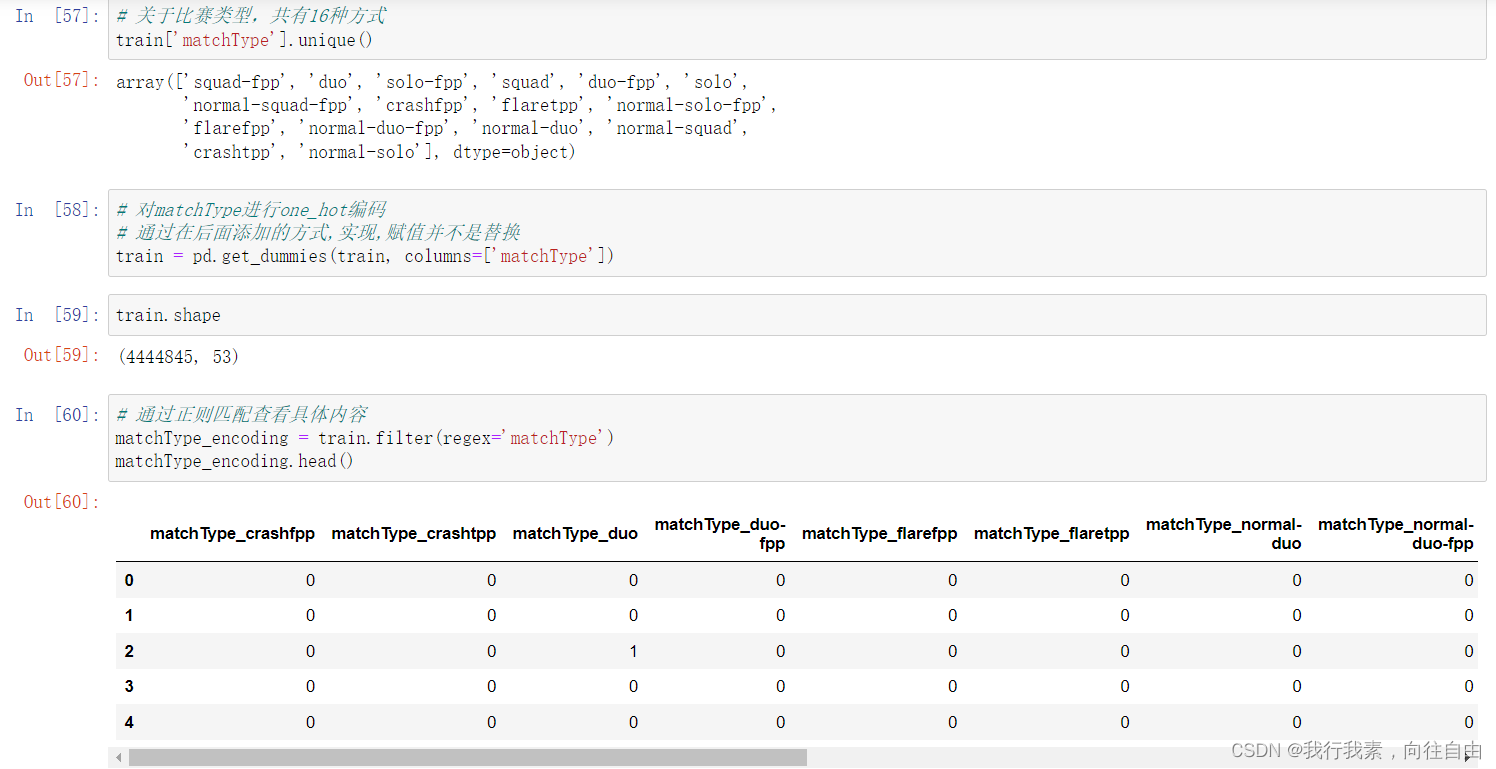Click the matchType_flaretpp column header
This screenshot has height=769, width=1496.
pos(1052,534)
